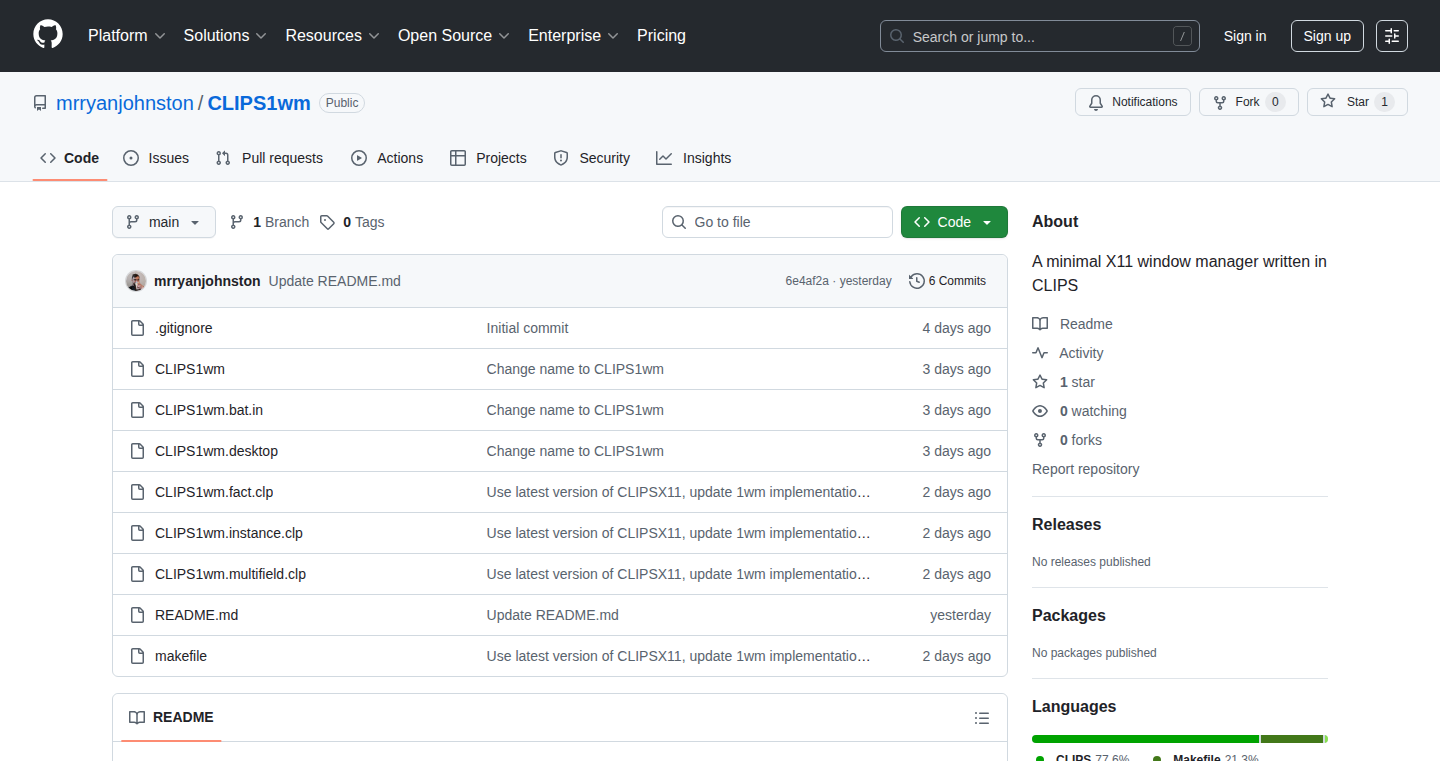
Task: Click commit hash 6e4af2a
Action: coord(807,281)
